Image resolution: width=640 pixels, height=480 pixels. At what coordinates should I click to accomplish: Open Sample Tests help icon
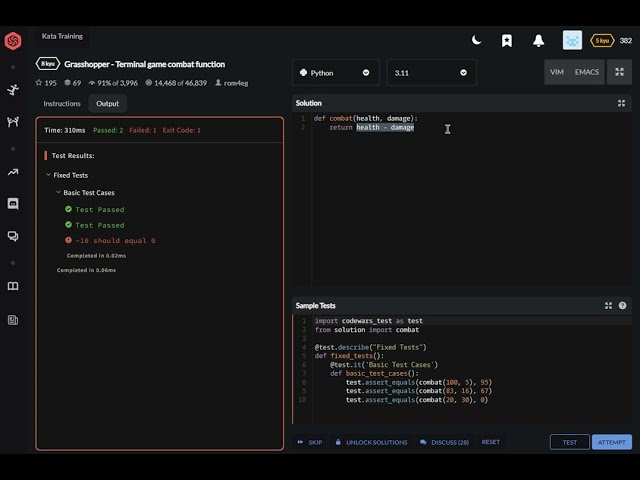tap(622, 306)
